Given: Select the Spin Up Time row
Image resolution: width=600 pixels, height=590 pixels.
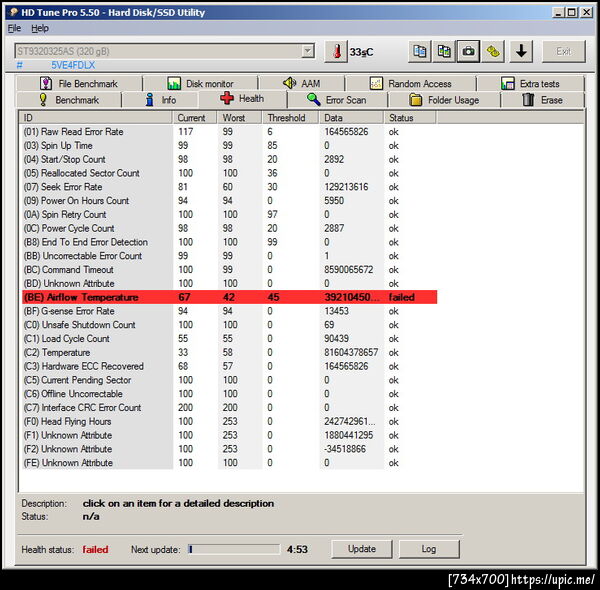Looking at the screenshot, I should [230, 145].
